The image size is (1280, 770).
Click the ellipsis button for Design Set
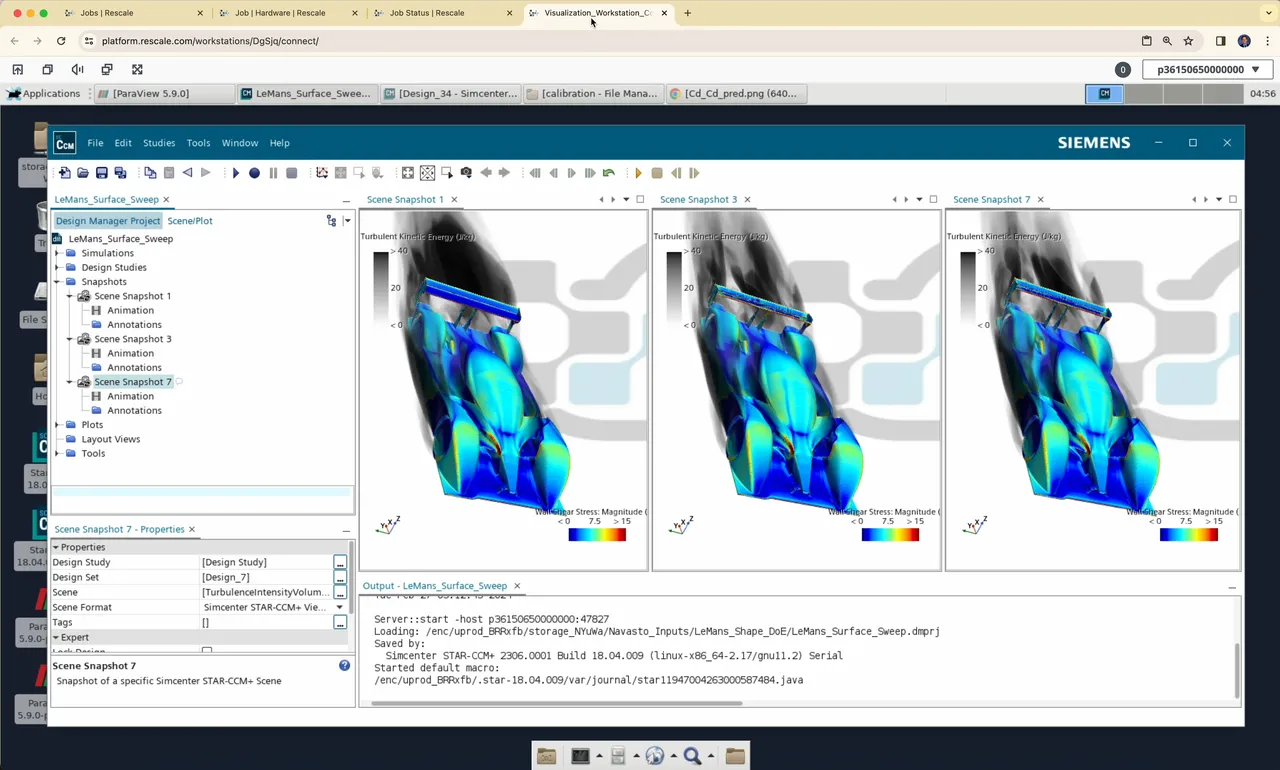340,577
